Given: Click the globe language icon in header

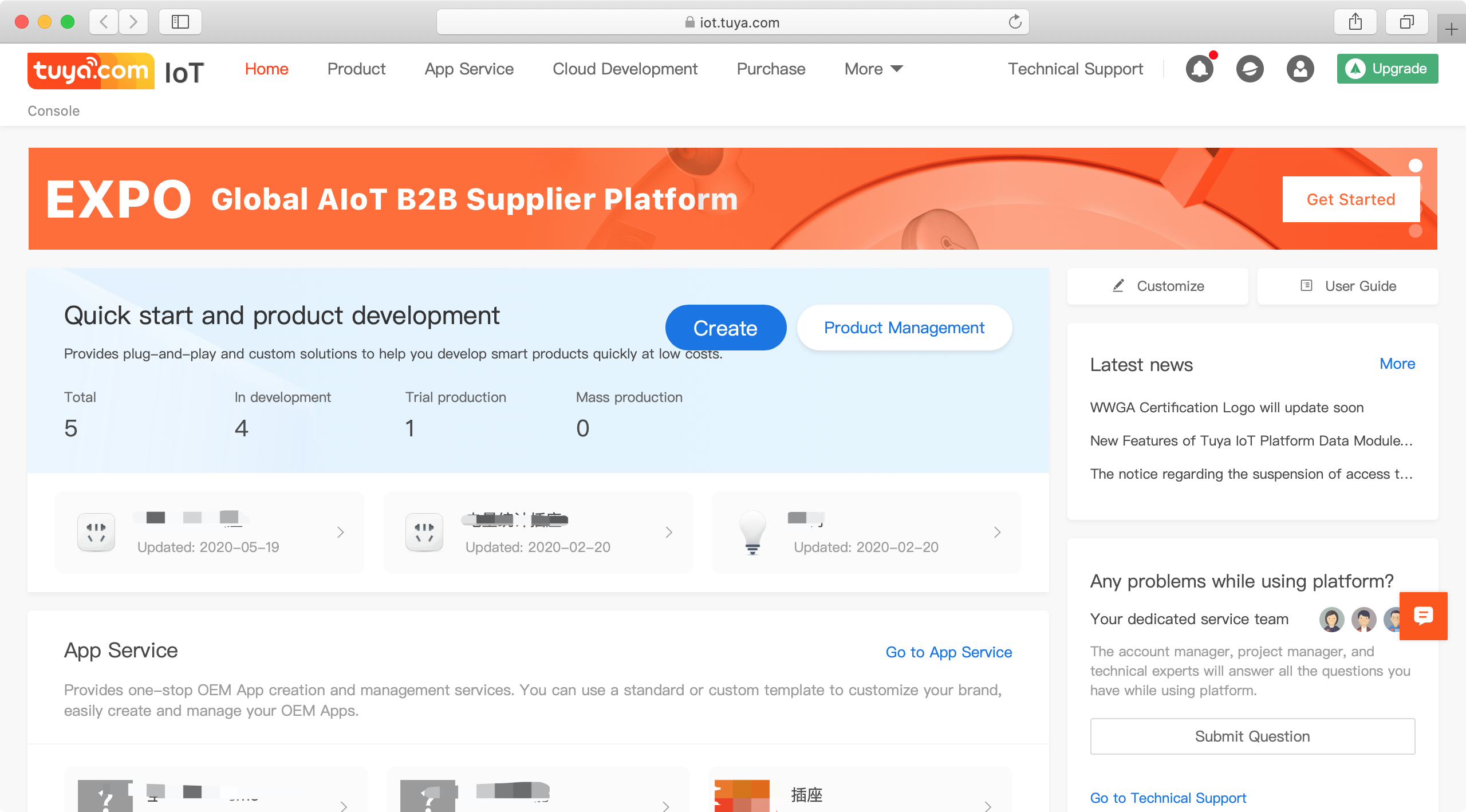Looking at the screenshot, I should pyautogui.click(x=1250, y=69).
